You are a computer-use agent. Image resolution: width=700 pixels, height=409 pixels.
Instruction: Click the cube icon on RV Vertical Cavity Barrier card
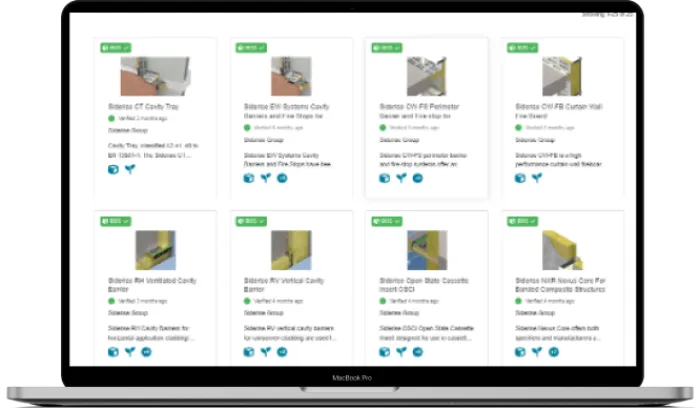[x=249, y=352]
